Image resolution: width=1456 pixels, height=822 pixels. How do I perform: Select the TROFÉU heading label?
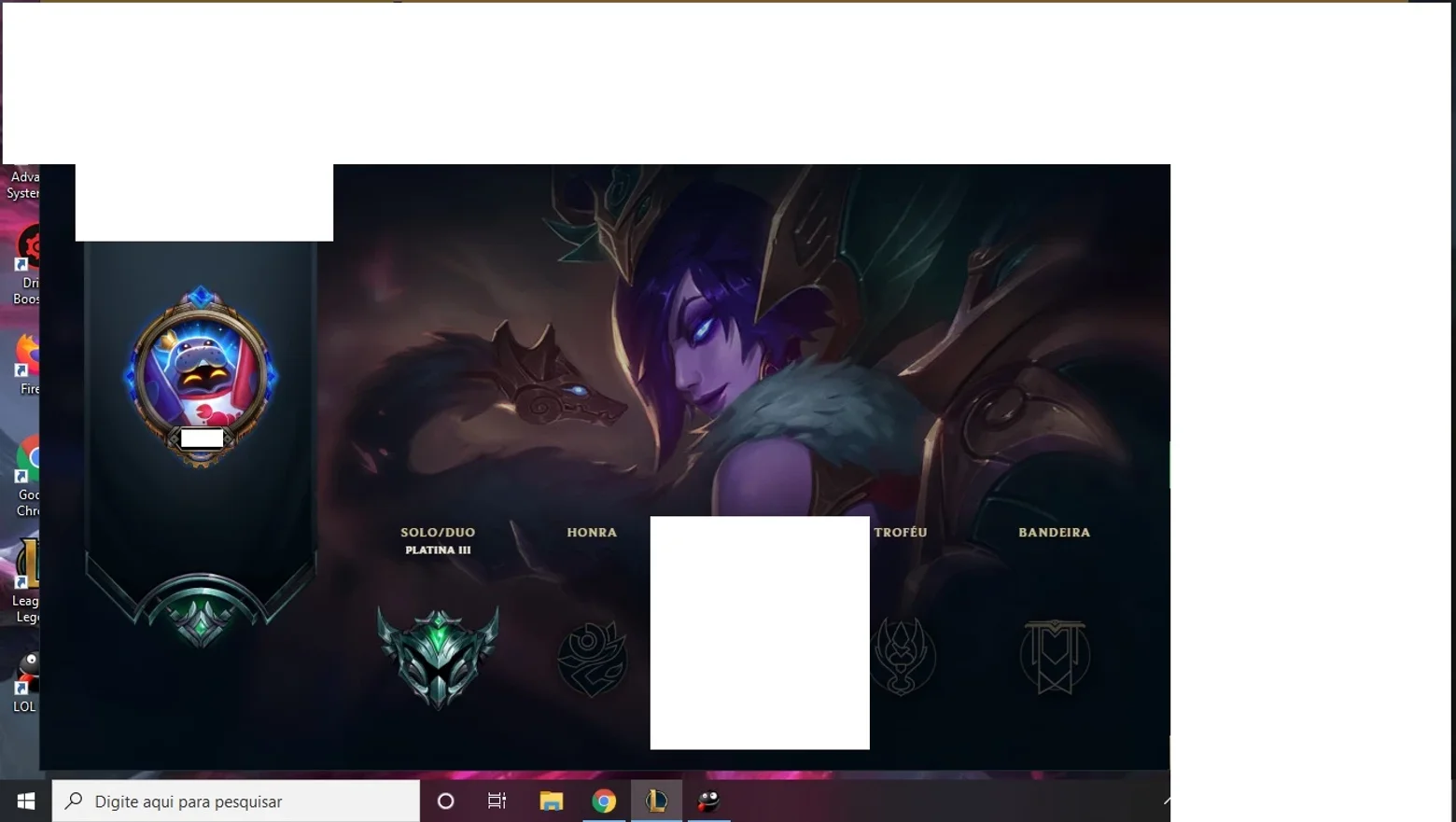point(901,532)
